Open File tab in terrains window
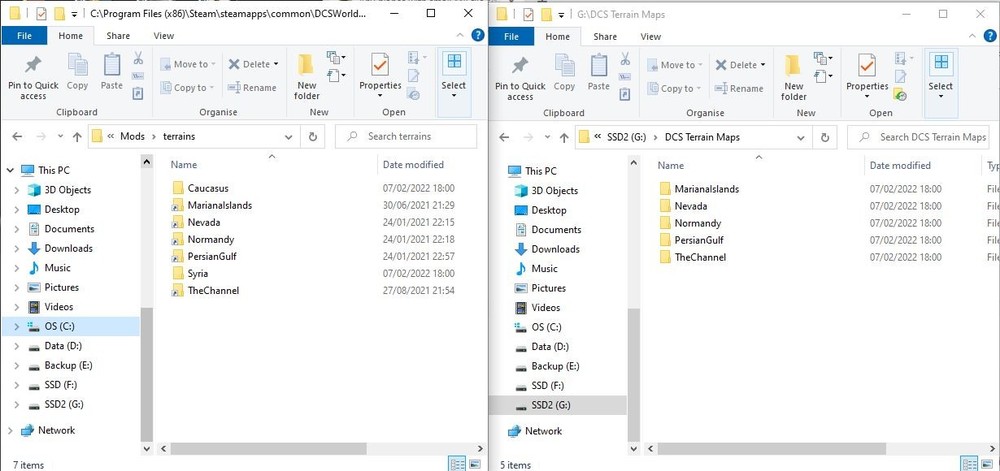This screenshot has width=1000, height=471. [24, 36]
